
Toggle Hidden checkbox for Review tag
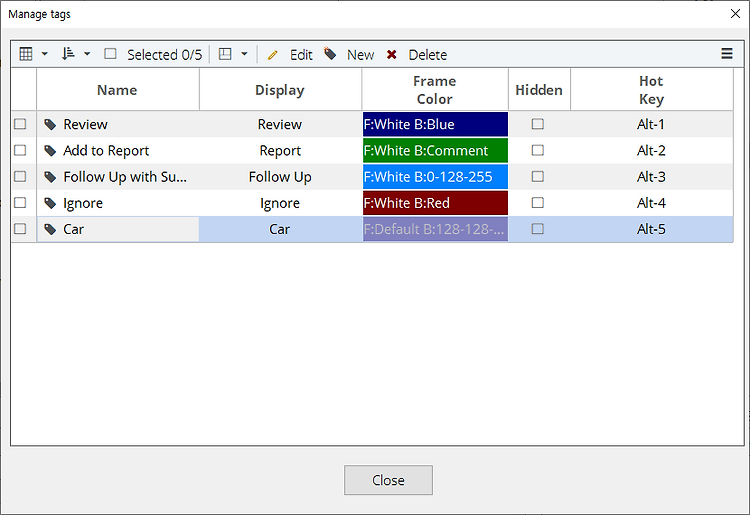point(538,124)
